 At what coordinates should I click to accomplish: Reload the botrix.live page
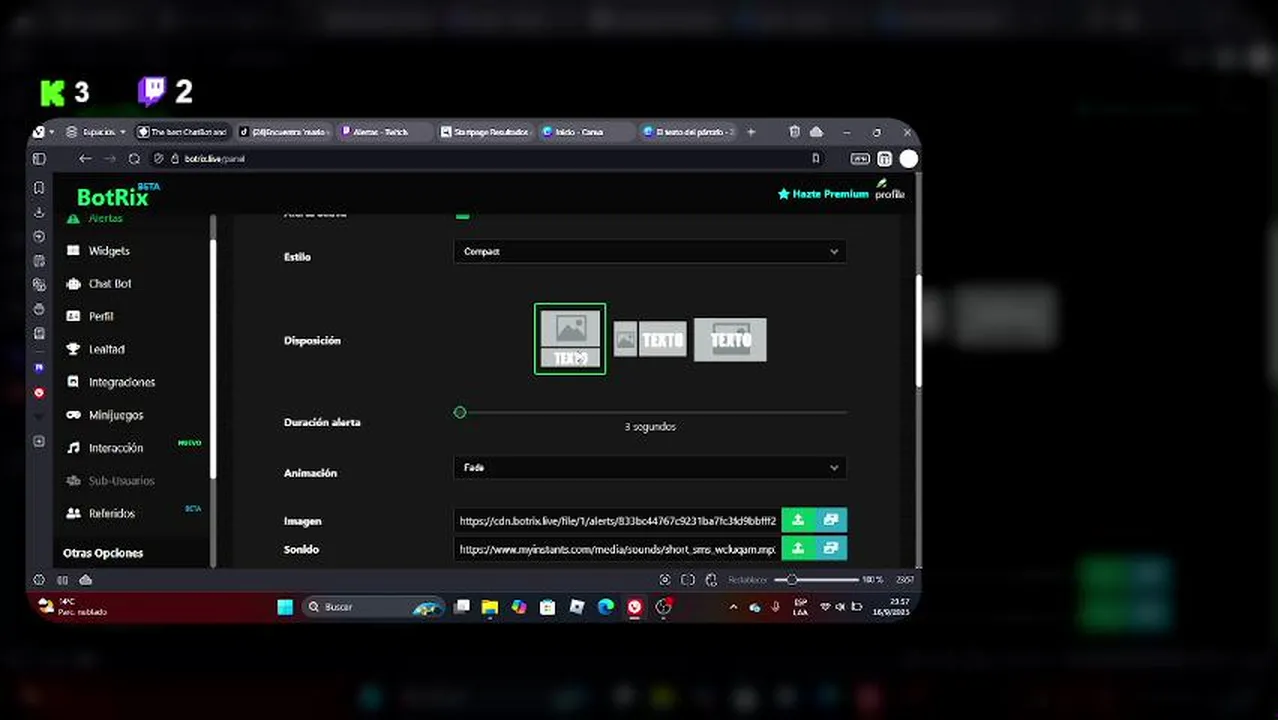(x=135, y=159)
